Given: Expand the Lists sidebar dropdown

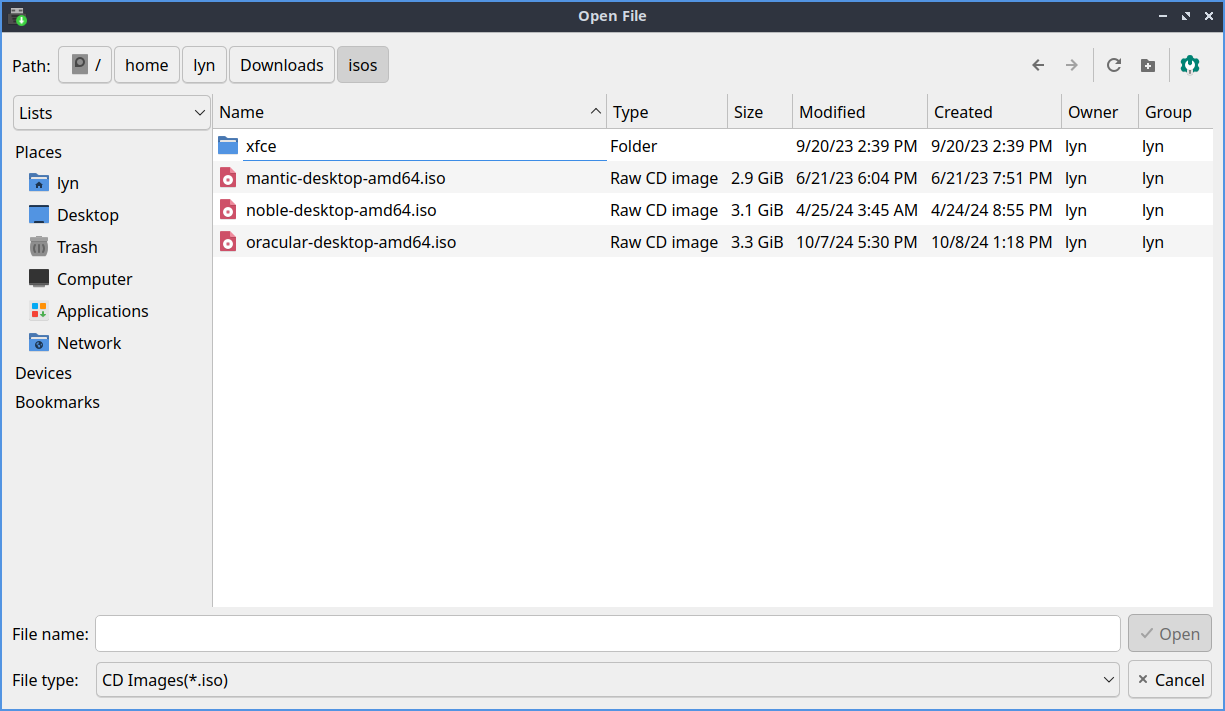Looking at the screenshot, I should (112, 113).
